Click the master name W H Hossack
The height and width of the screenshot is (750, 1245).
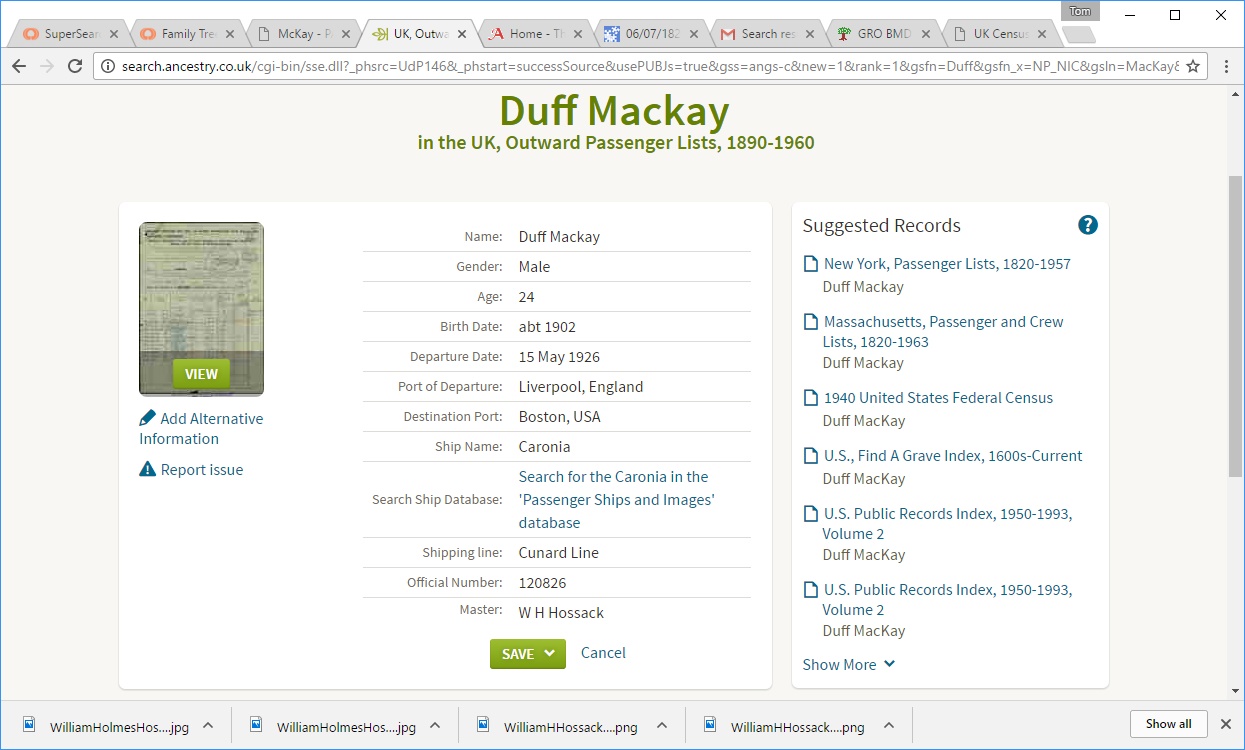coord(561,613)
